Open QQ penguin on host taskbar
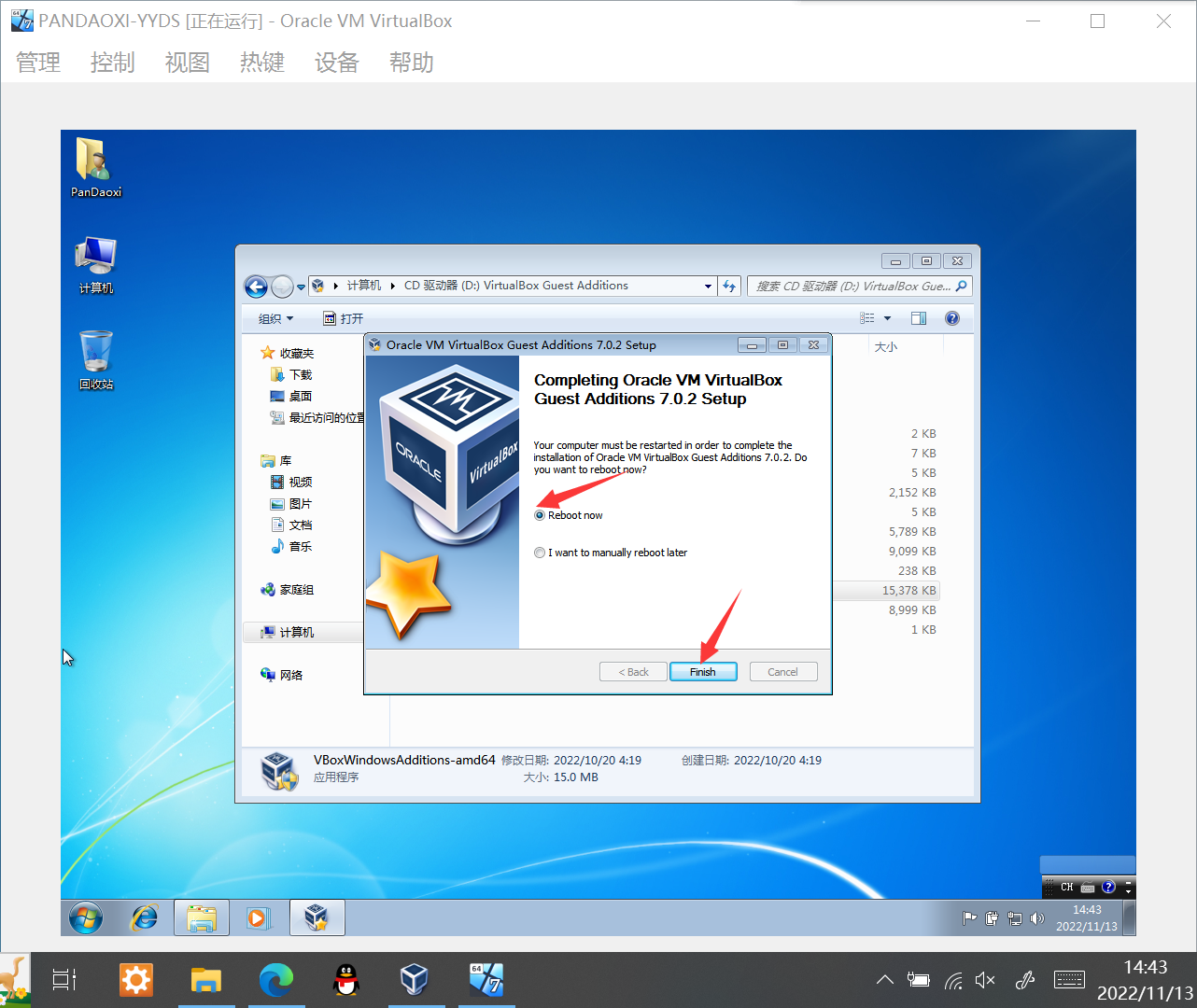The height and width of the screenshot is (1008, 1197). [x=346, y=980]
